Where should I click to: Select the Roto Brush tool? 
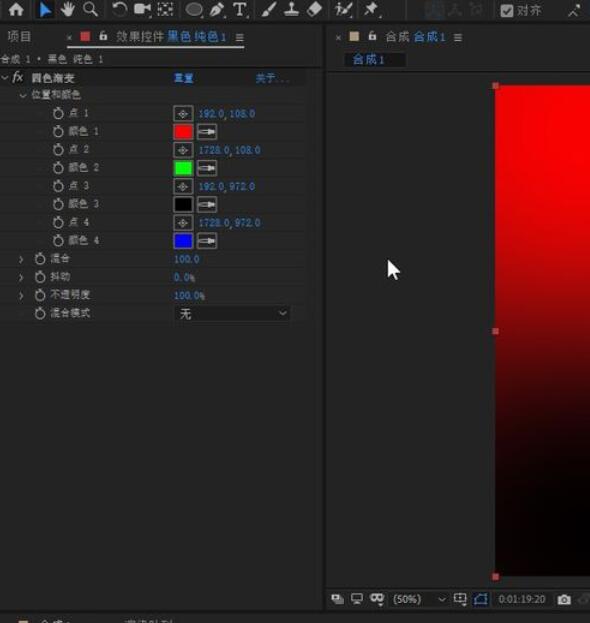(343, 9)
